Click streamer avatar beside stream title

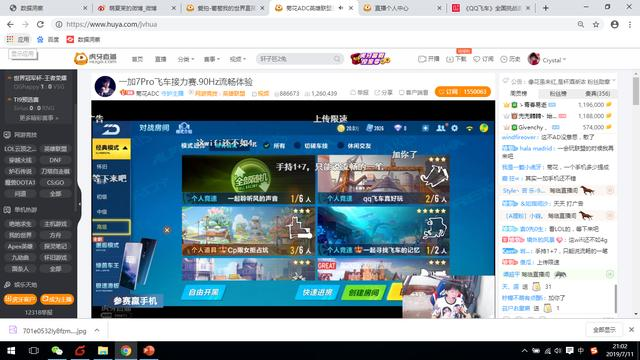[105, 86]
